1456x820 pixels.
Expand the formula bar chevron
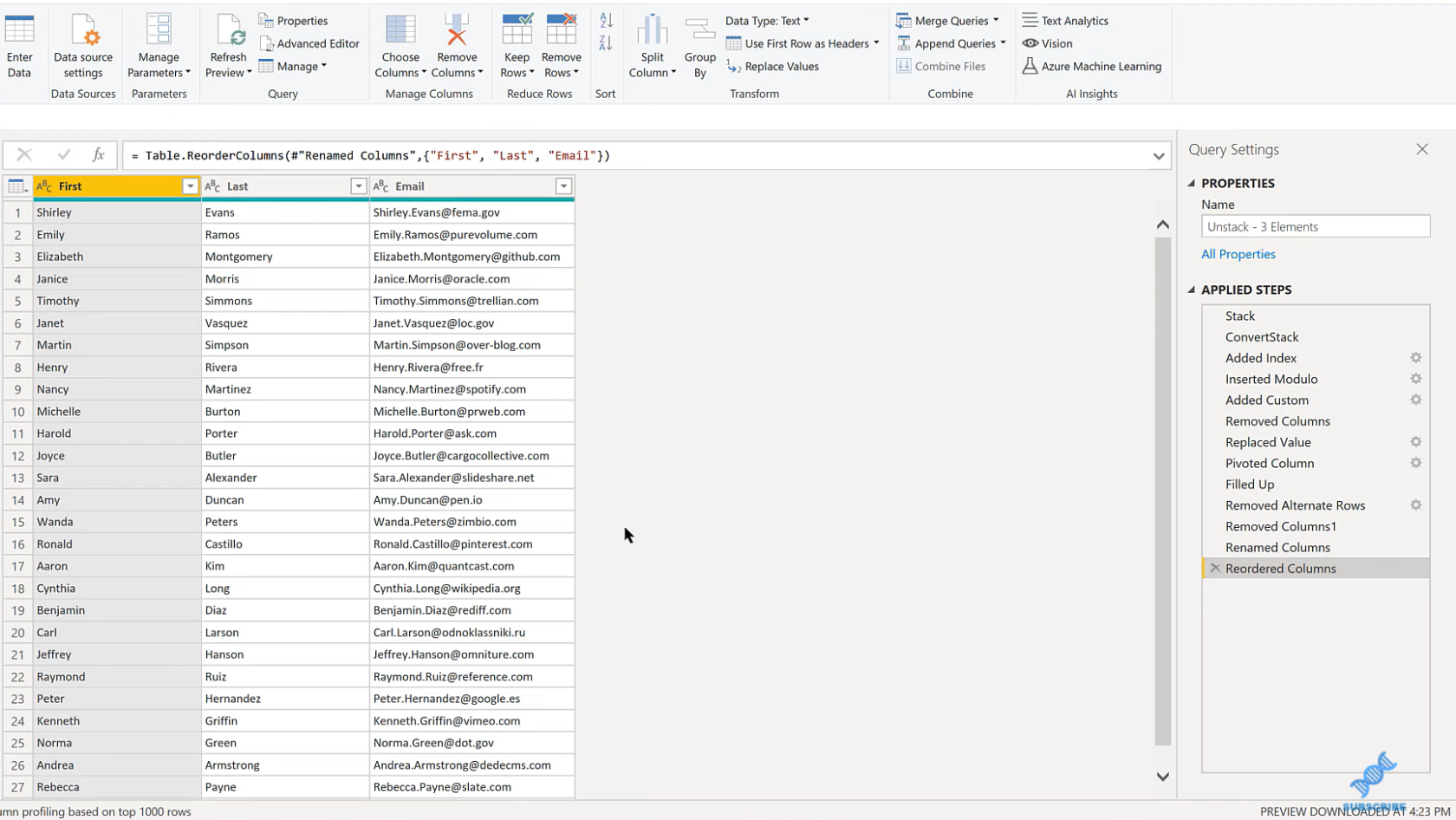click(1159, 156)
